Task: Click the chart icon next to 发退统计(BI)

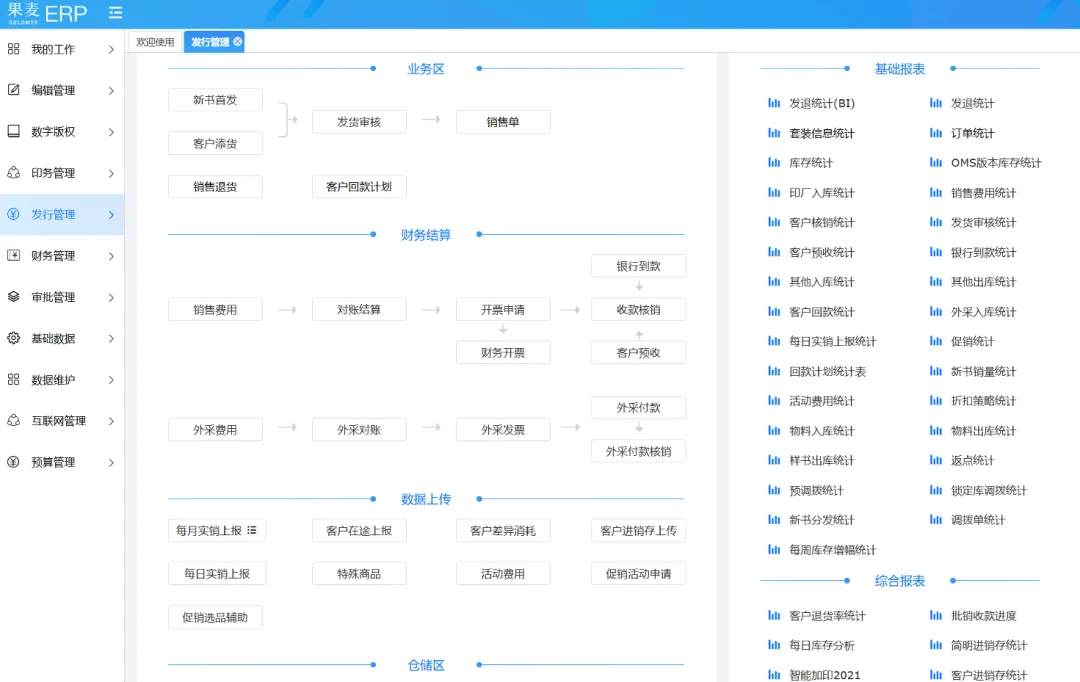Action: pyautogui.click(x=774, y=103)
